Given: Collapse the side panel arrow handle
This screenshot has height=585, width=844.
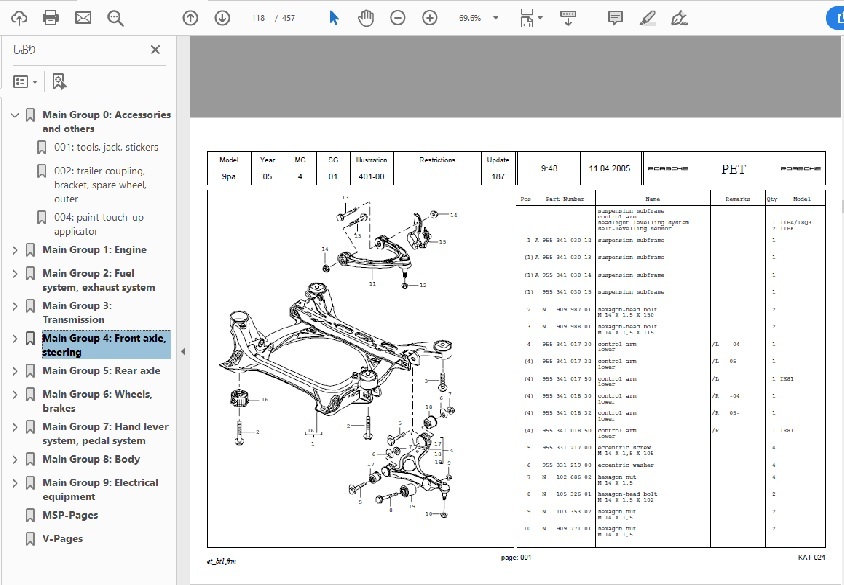Looking at the screenshot, I should tap(183, 351).
